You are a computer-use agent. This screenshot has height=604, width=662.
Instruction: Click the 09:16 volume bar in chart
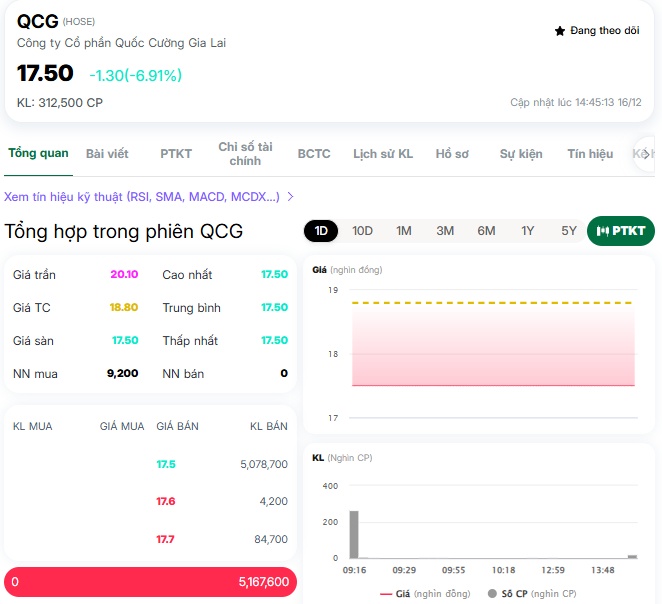tap(354, 534)
